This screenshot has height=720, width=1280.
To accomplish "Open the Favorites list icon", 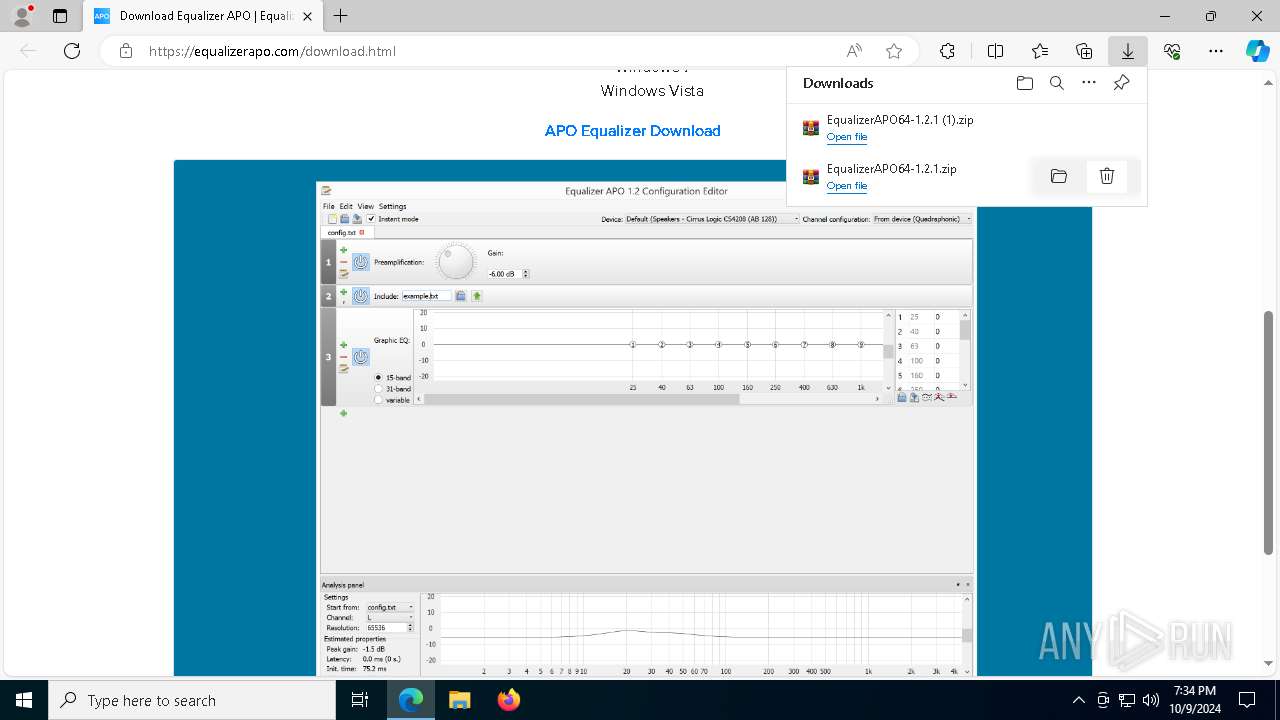I will pyautogui.click(x=1040, y=51).
